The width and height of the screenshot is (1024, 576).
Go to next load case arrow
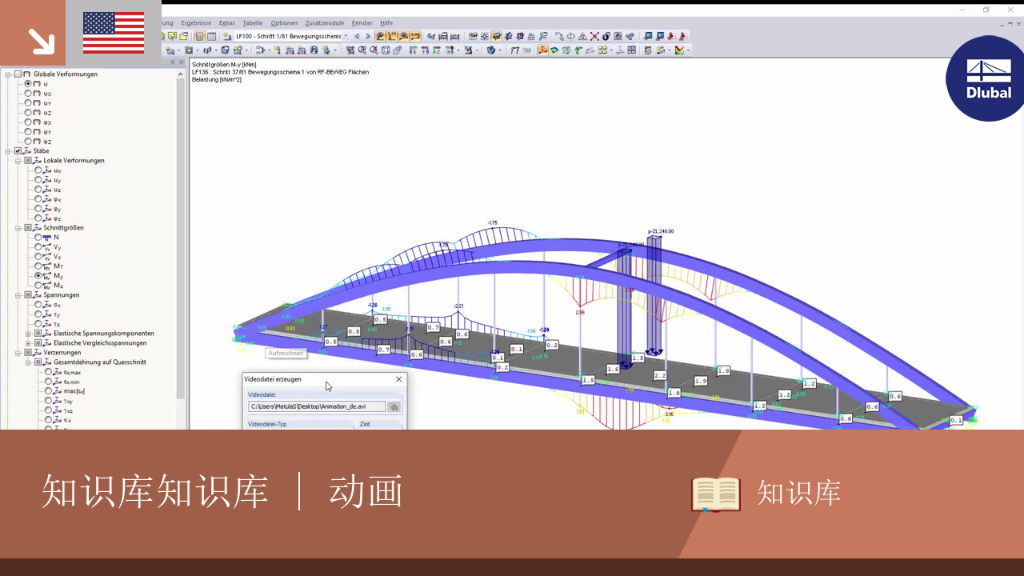point(368,37)
